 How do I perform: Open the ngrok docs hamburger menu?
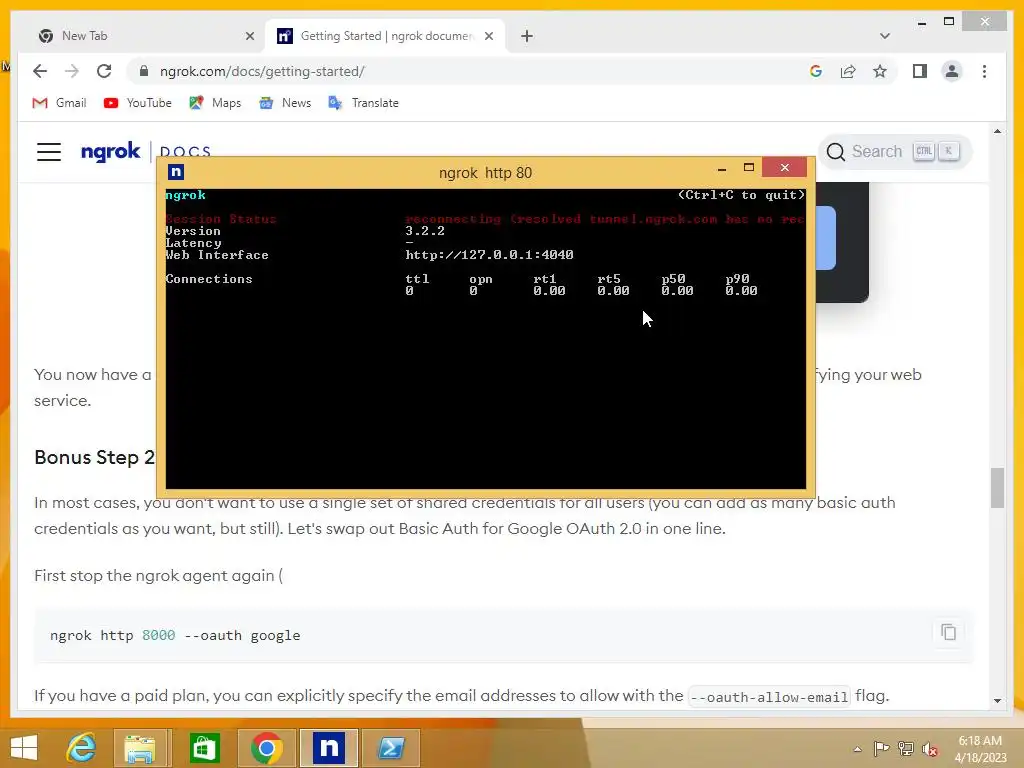coord(49,152)
